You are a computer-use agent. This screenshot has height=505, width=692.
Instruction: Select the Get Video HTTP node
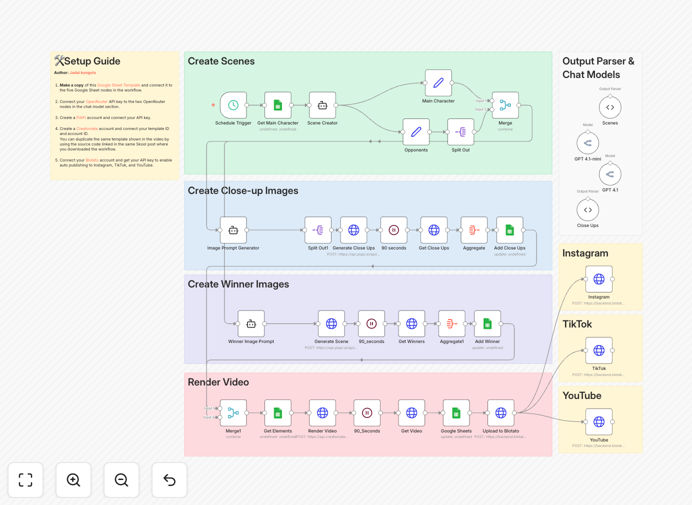pyautogui.click(x=411, y=413)
